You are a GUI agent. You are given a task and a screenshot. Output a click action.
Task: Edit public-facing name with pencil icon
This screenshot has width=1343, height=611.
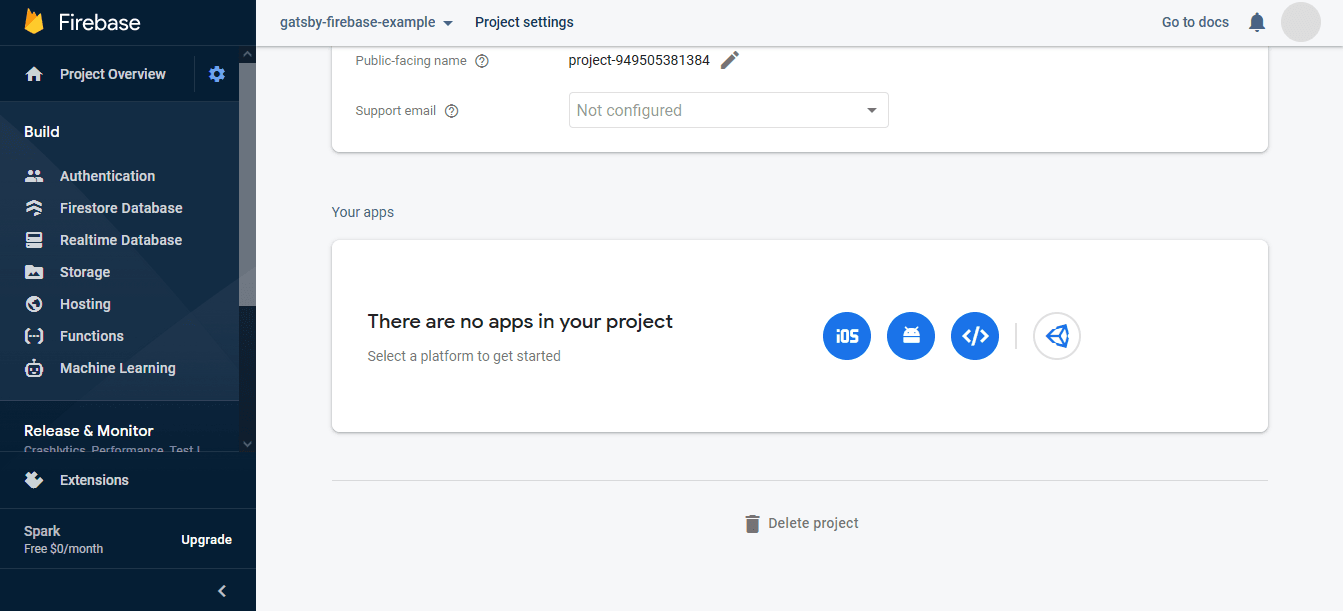pyautogui.click(x=730, y=60)
